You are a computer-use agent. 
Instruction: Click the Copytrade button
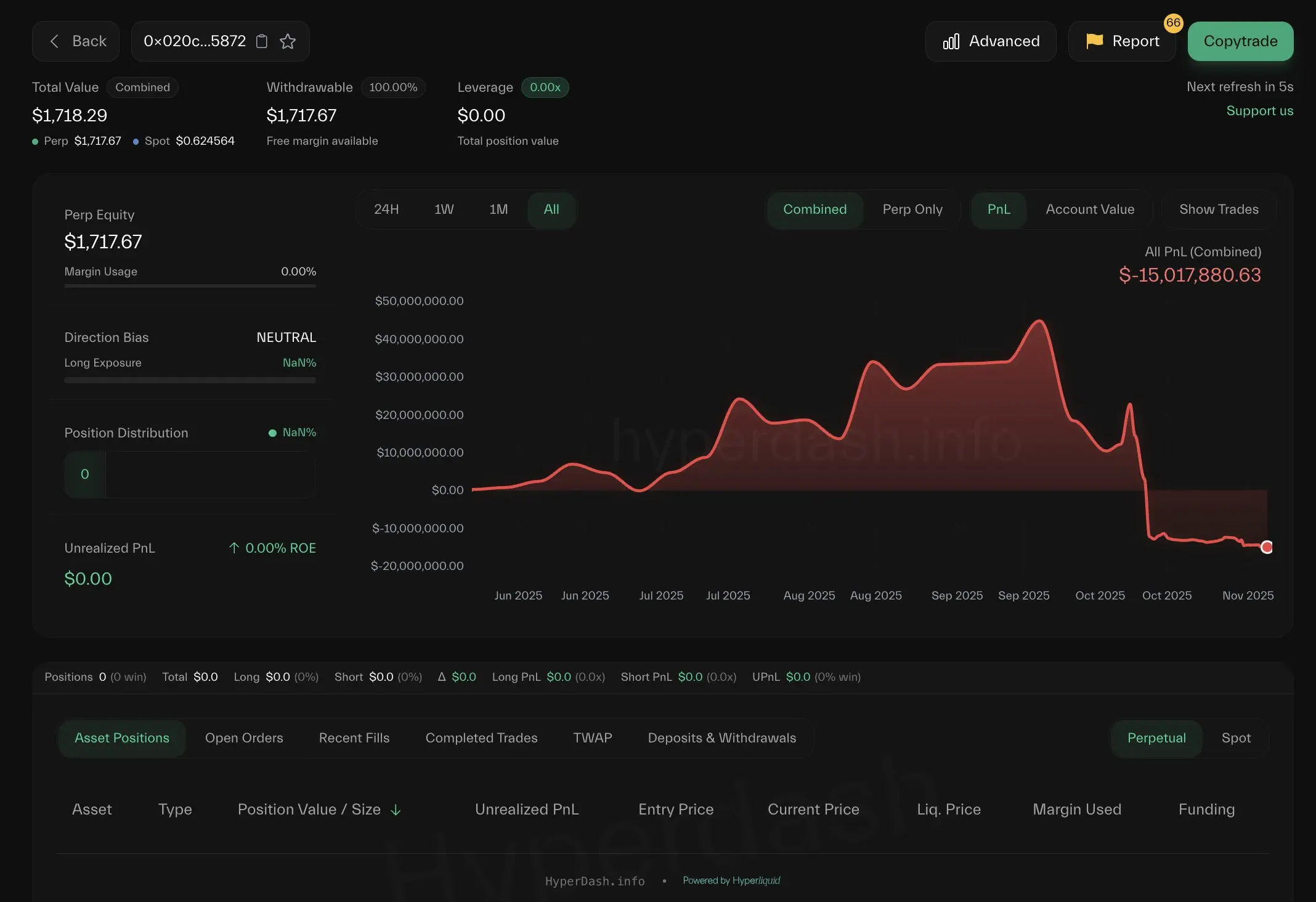(1240, 41)
